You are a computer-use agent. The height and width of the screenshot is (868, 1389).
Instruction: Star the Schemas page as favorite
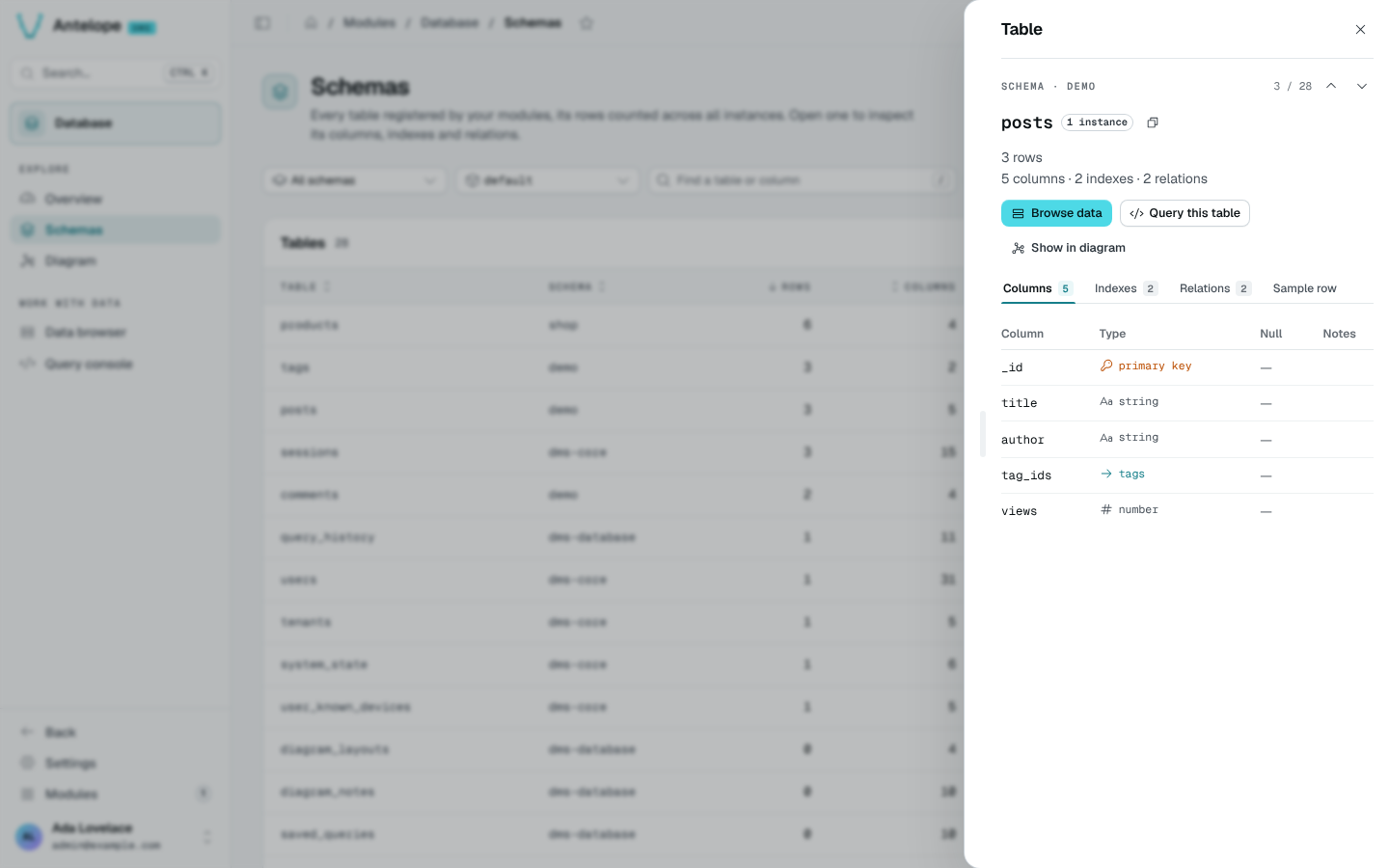(586, 22)
